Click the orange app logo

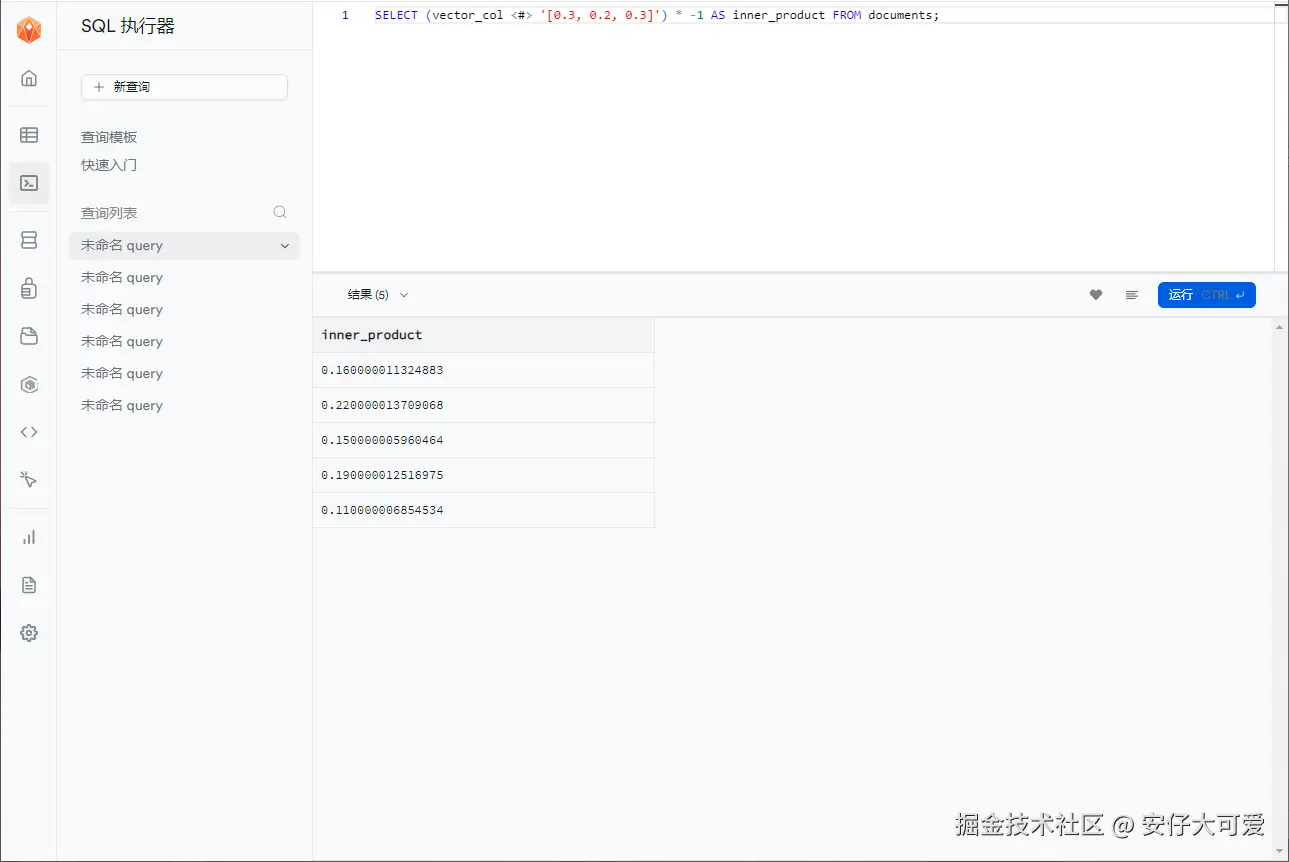pos(29,30)
